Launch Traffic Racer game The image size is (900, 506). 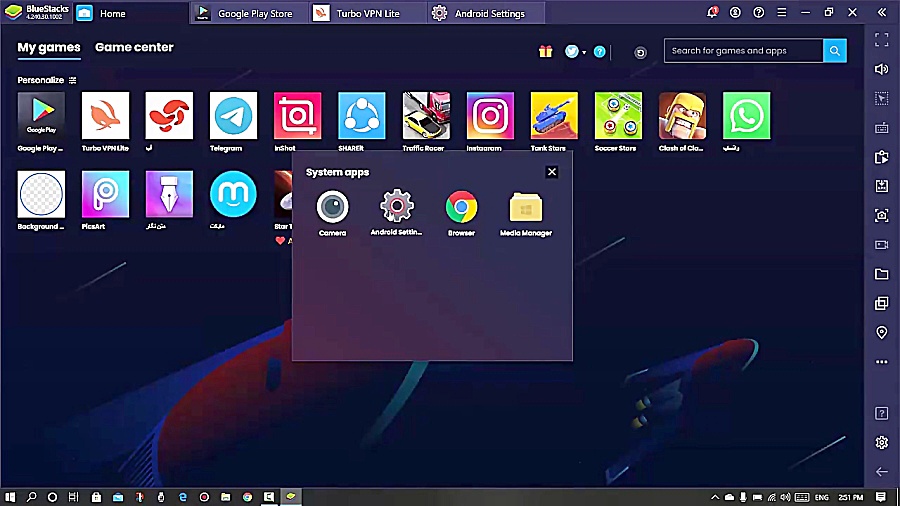coord(426,115)
